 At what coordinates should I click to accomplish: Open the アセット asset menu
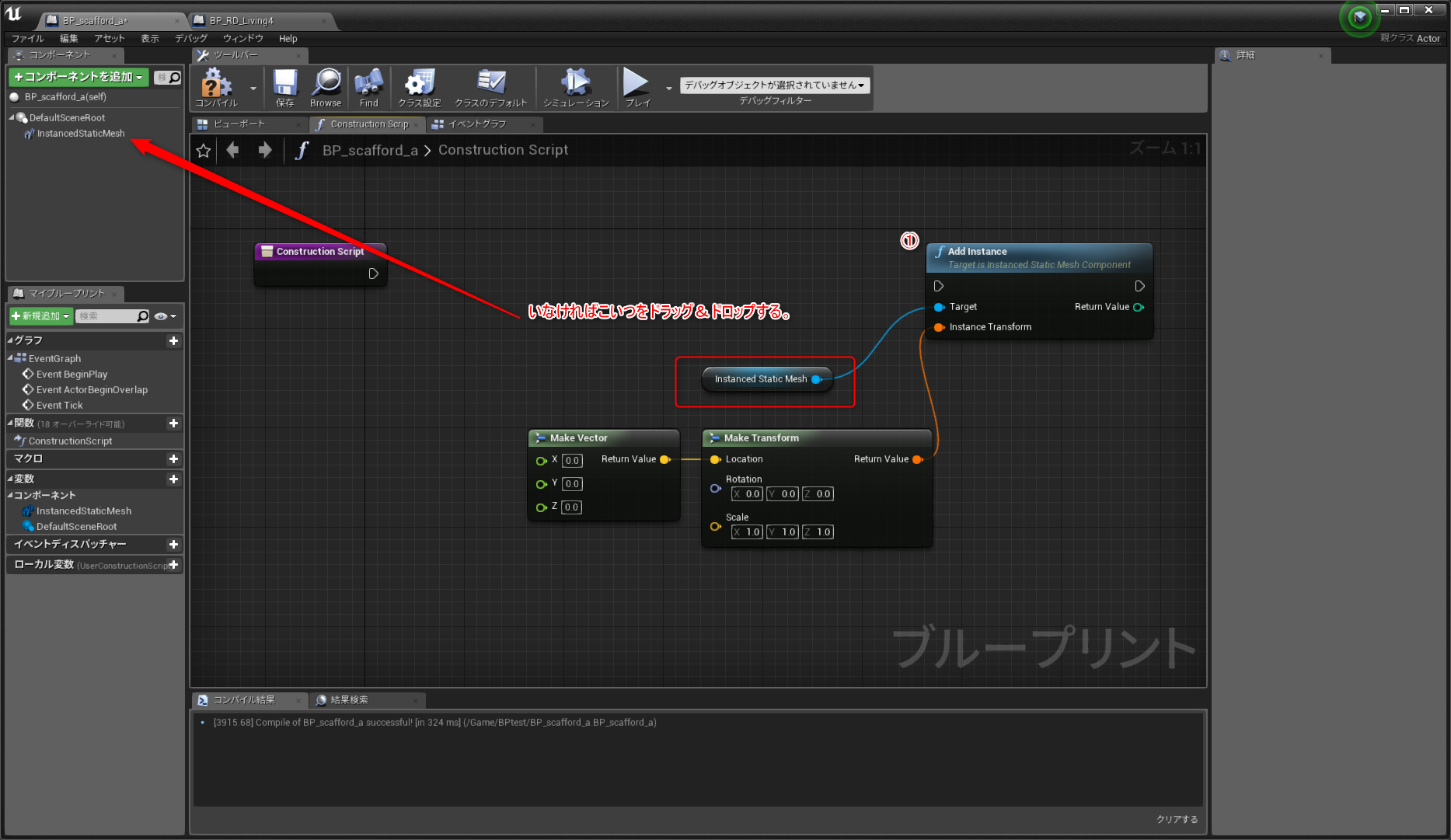(110, 39)
